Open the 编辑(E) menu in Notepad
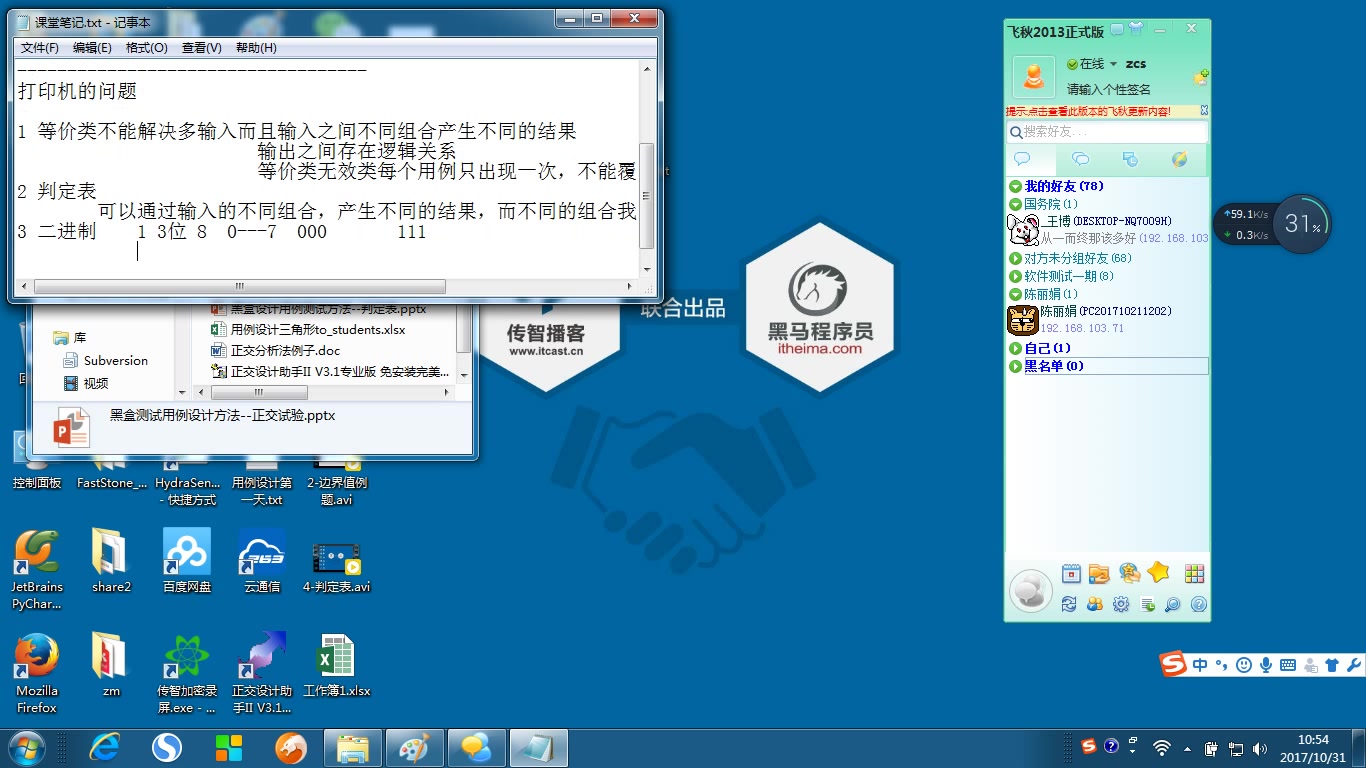 (x=92, y=47)
